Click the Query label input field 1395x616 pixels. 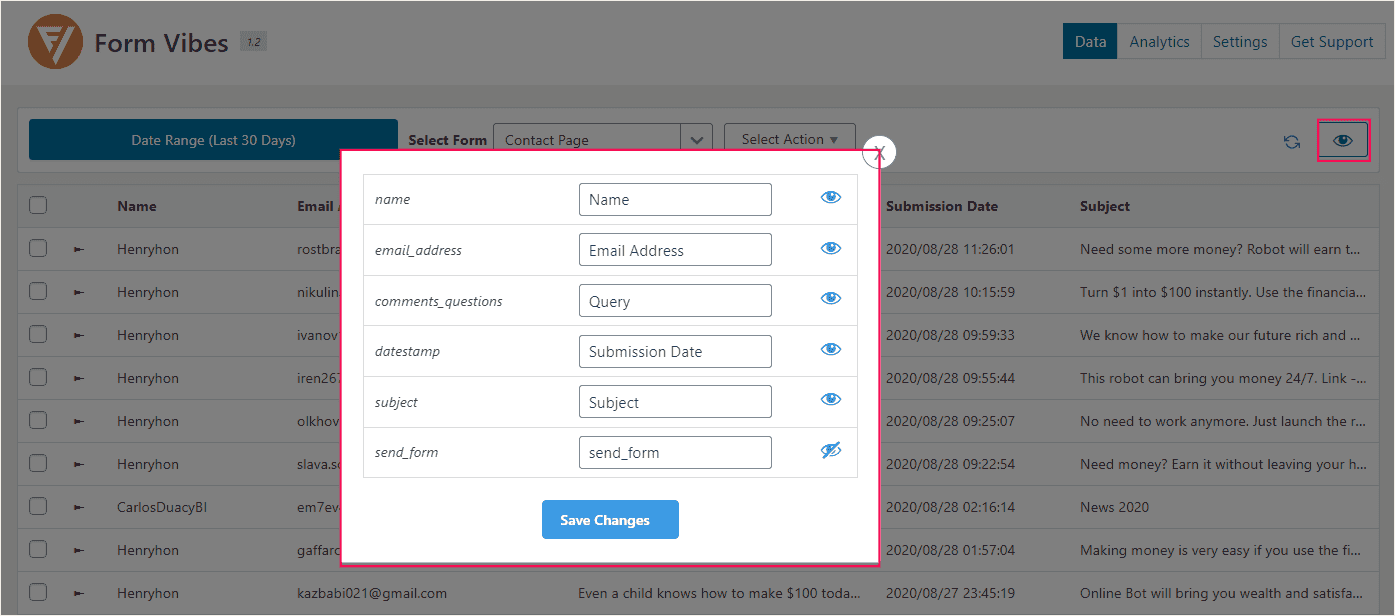[x=675, y=301]
